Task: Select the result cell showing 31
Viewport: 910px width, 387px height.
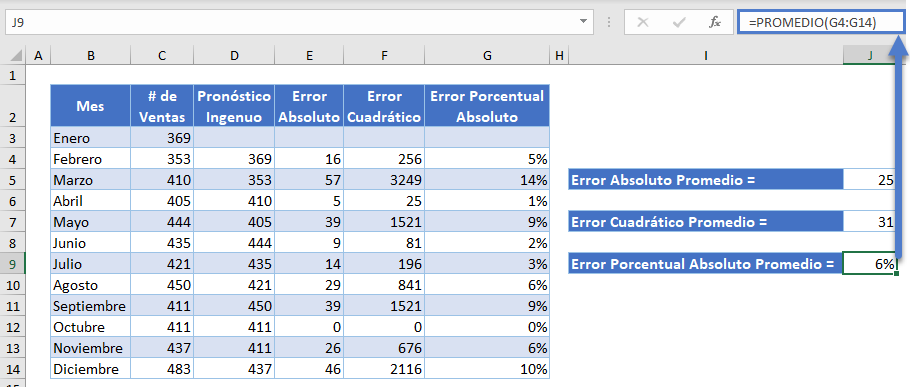Action: (870, 222)
